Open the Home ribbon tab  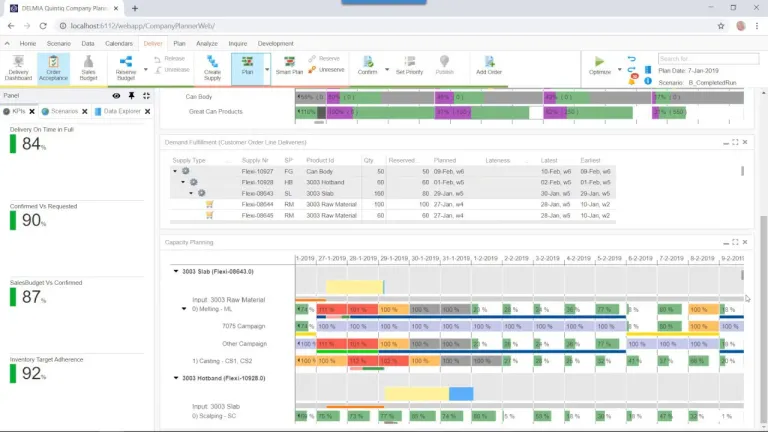pos(28,44)
